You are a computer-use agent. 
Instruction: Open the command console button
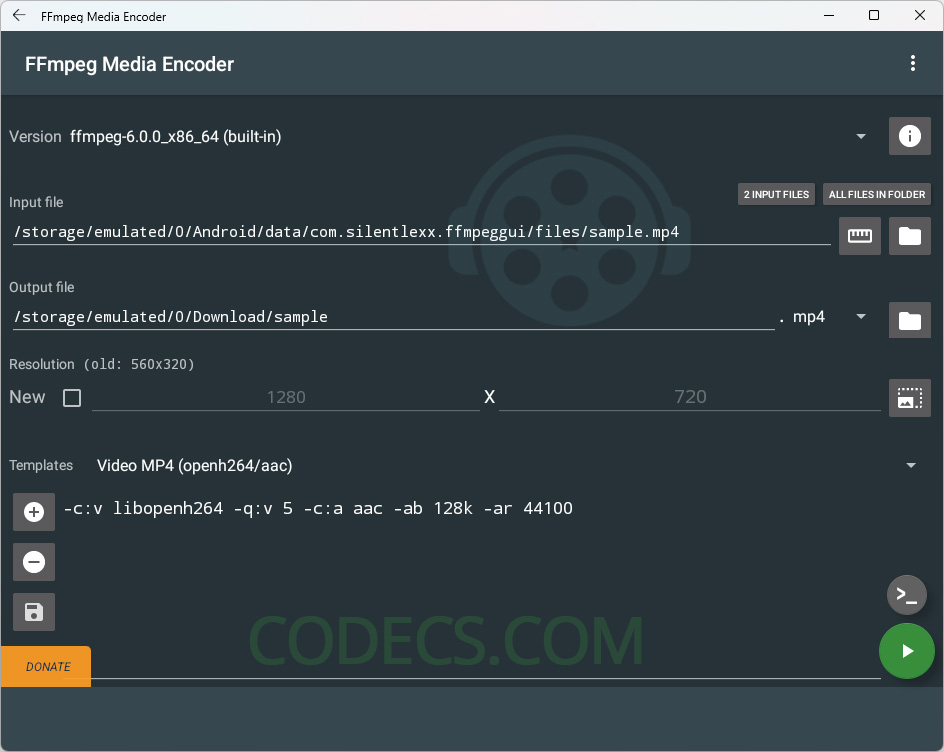point(907,595)
